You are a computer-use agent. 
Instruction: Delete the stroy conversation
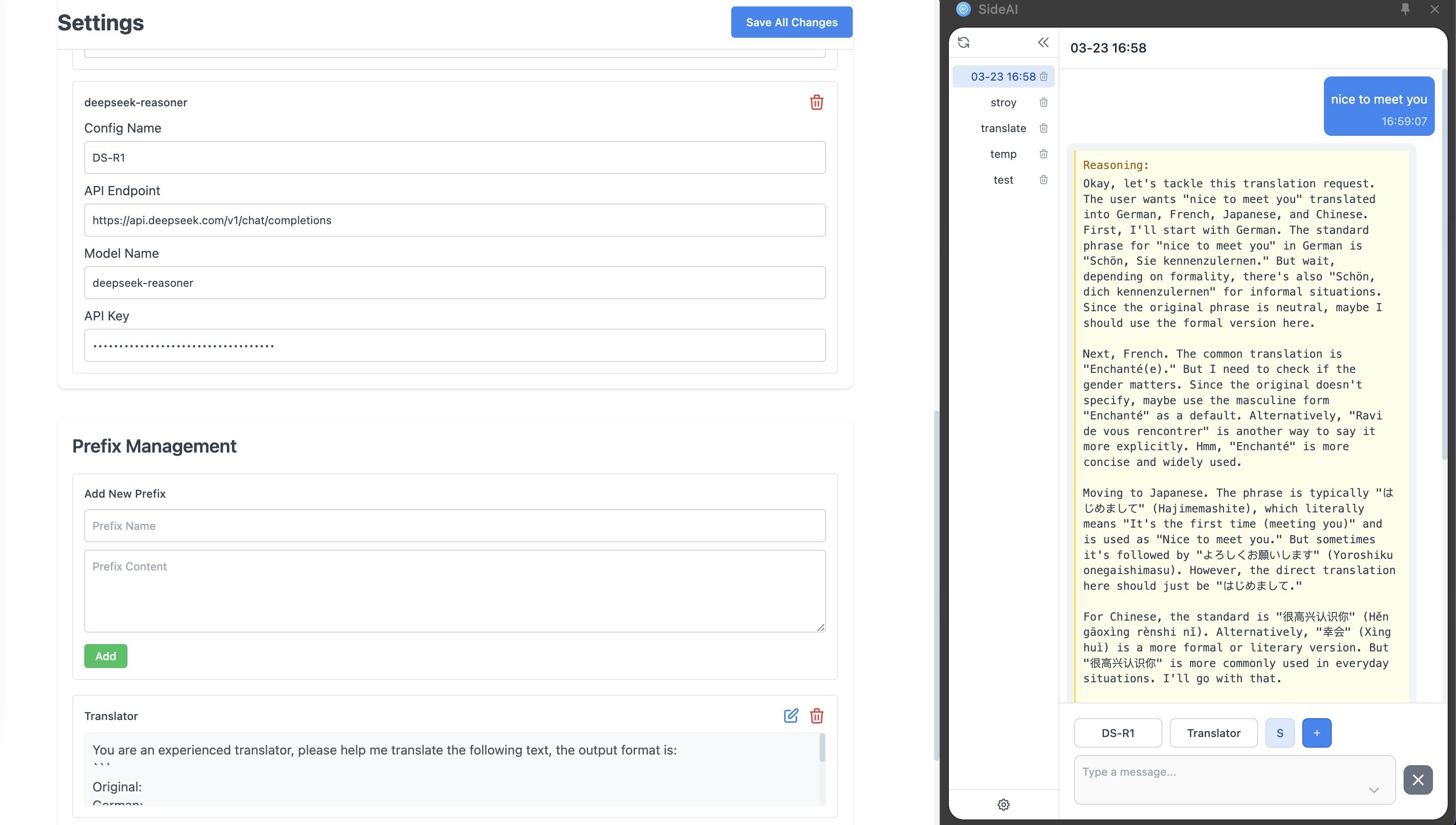[x=1043, y=103]
